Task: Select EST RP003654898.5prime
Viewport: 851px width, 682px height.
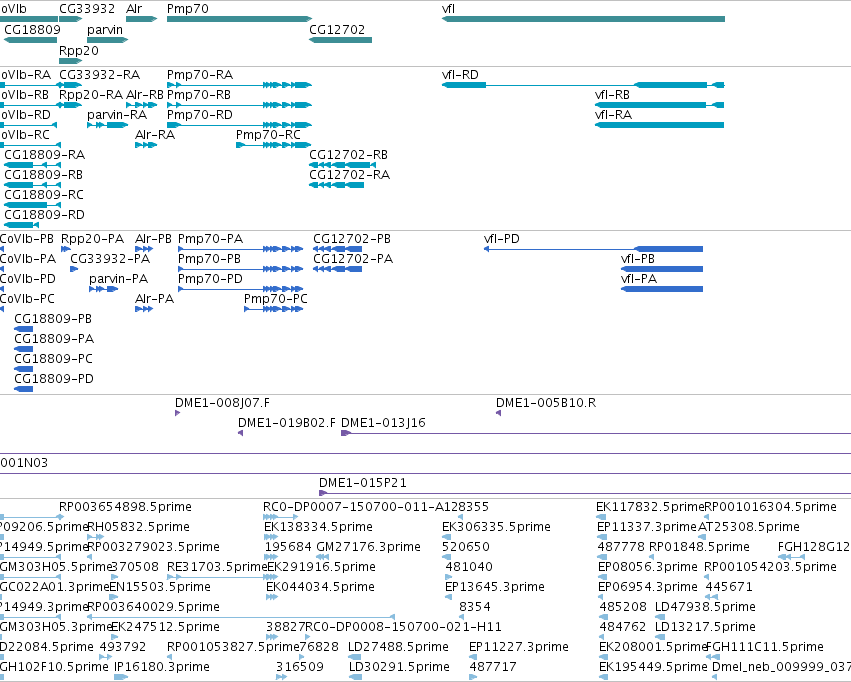Action: 125,507
